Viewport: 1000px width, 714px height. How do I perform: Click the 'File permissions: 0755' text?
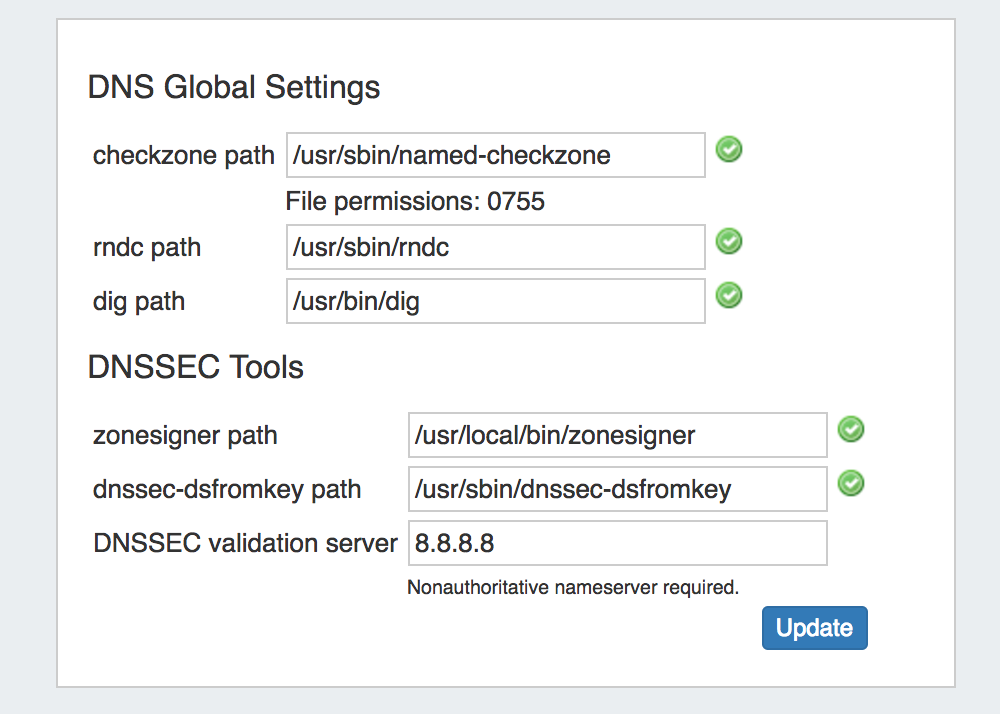415,201
